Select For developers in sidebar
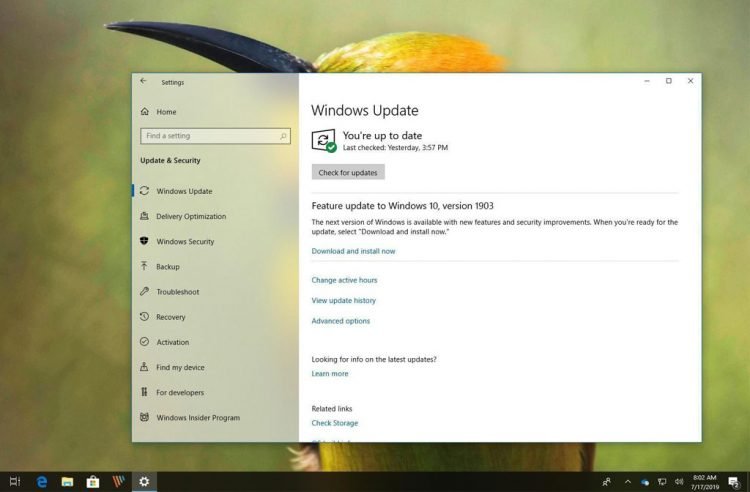This screenshot has width=750, height=492. (180, 392)
